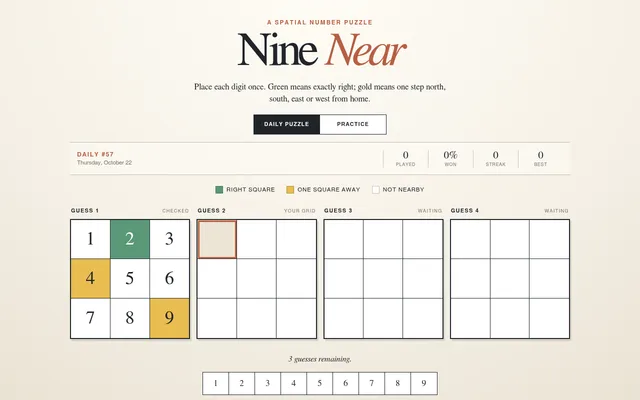Click the white 3 cell in Guess 1
The height and width of the screenshot is (400, 640).
click(x=169, y=239)
